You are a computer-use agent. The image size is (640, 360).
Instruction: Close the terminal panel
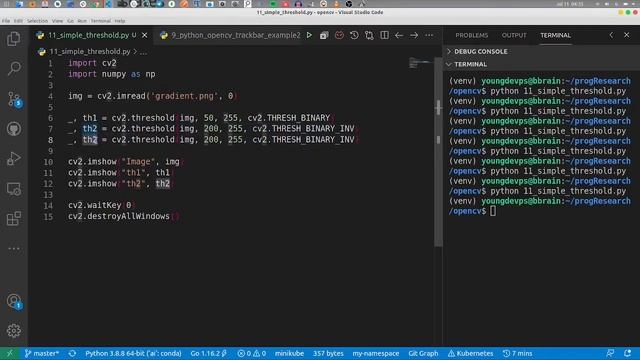tap(627, 35)
